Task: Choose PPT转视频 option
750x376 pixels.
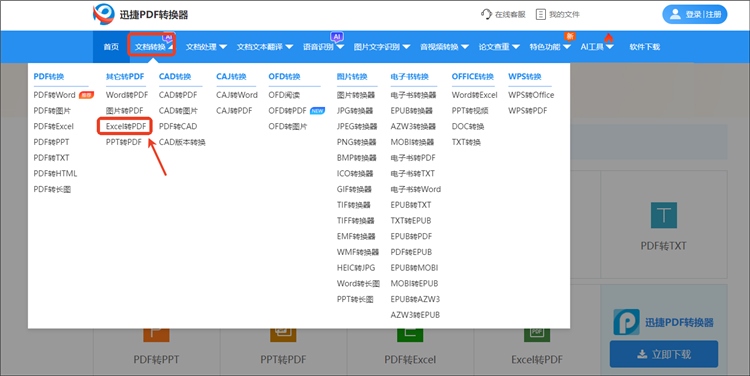Action: pos(470,111)
